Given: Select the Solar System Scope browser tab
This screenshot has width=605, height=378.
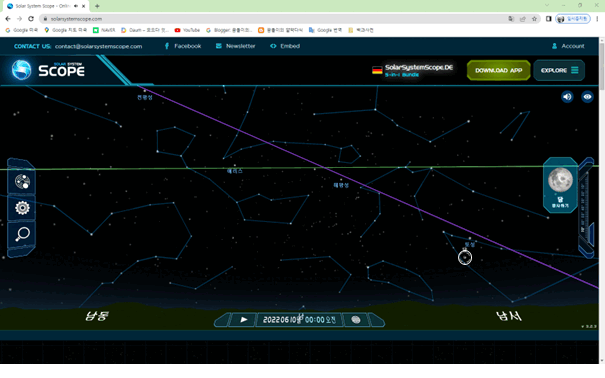Looking at the screenshot, I should [x=46, y=6].
